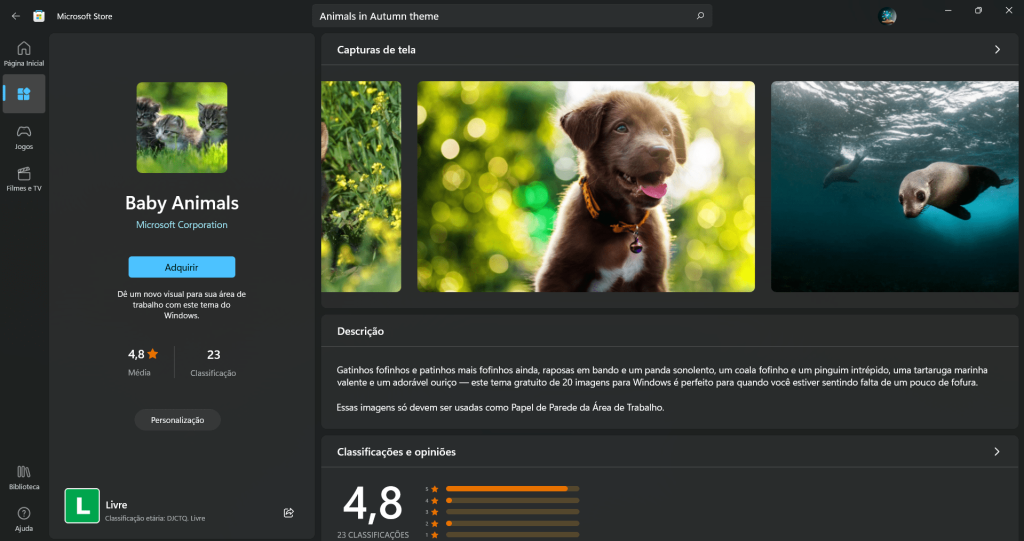Viewport: 1024px width, 541px height.
Task: Click the Adquirir button
Action: pyautogui.click(x=182, y=267)
